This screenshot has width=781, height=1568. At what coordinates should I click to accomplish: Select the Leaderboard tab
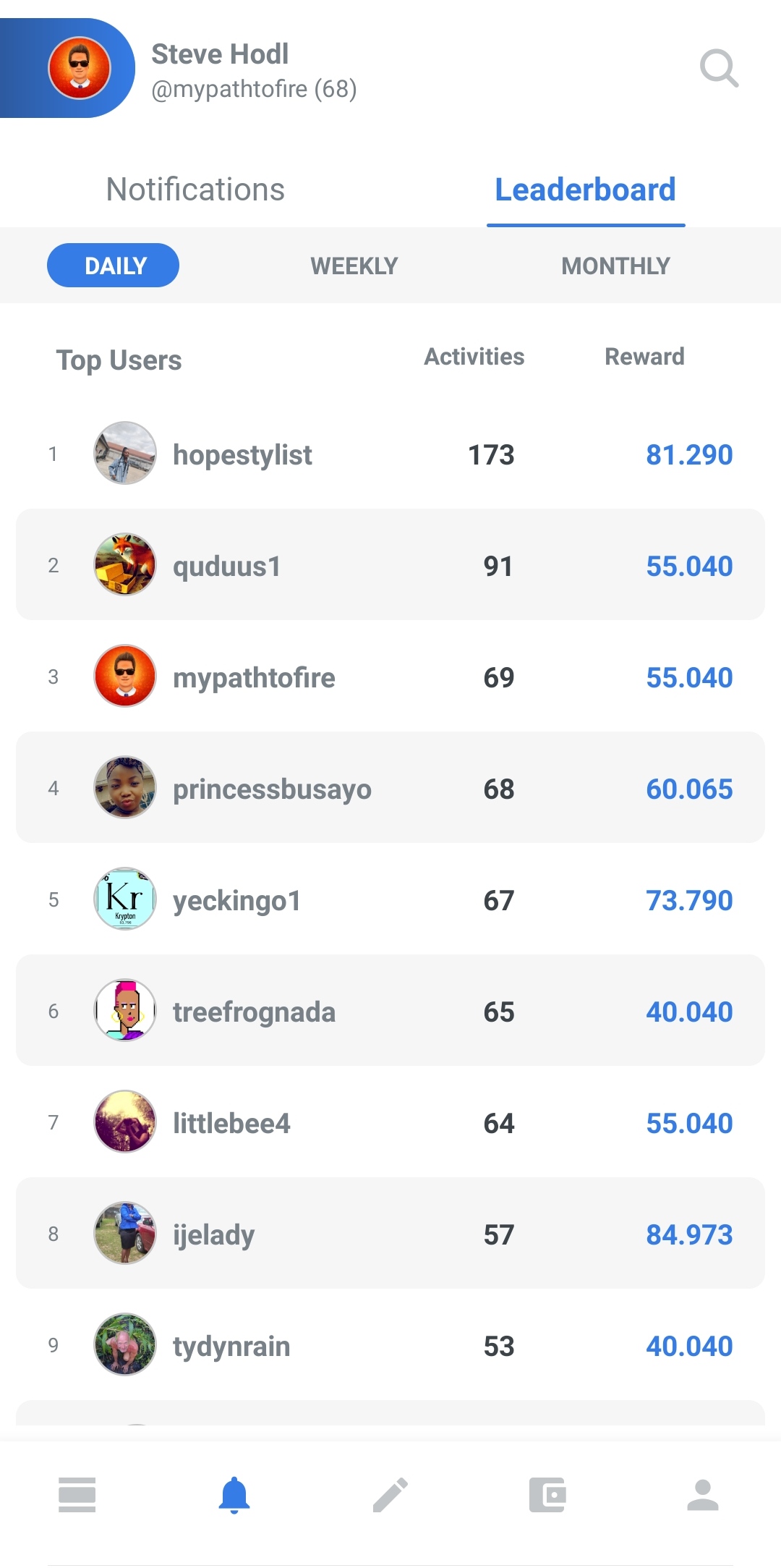pos(585,190)
